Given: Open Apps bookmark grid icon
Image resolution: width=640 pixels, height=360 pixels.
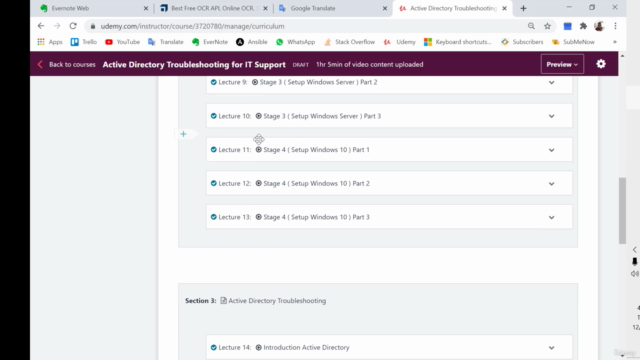Looking at the screenshot, I should [x=41, y=42].
